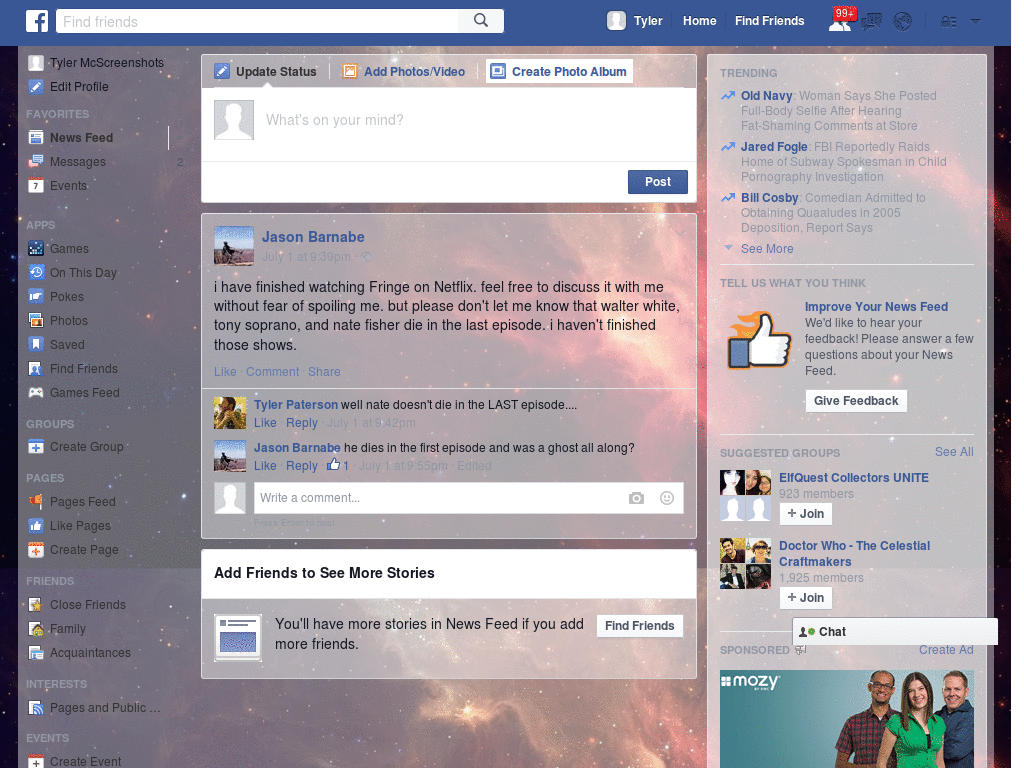Click the Edit Profile pencil icon
Viewport: 1024px width, 768px height.
click(x=36, y=86)
